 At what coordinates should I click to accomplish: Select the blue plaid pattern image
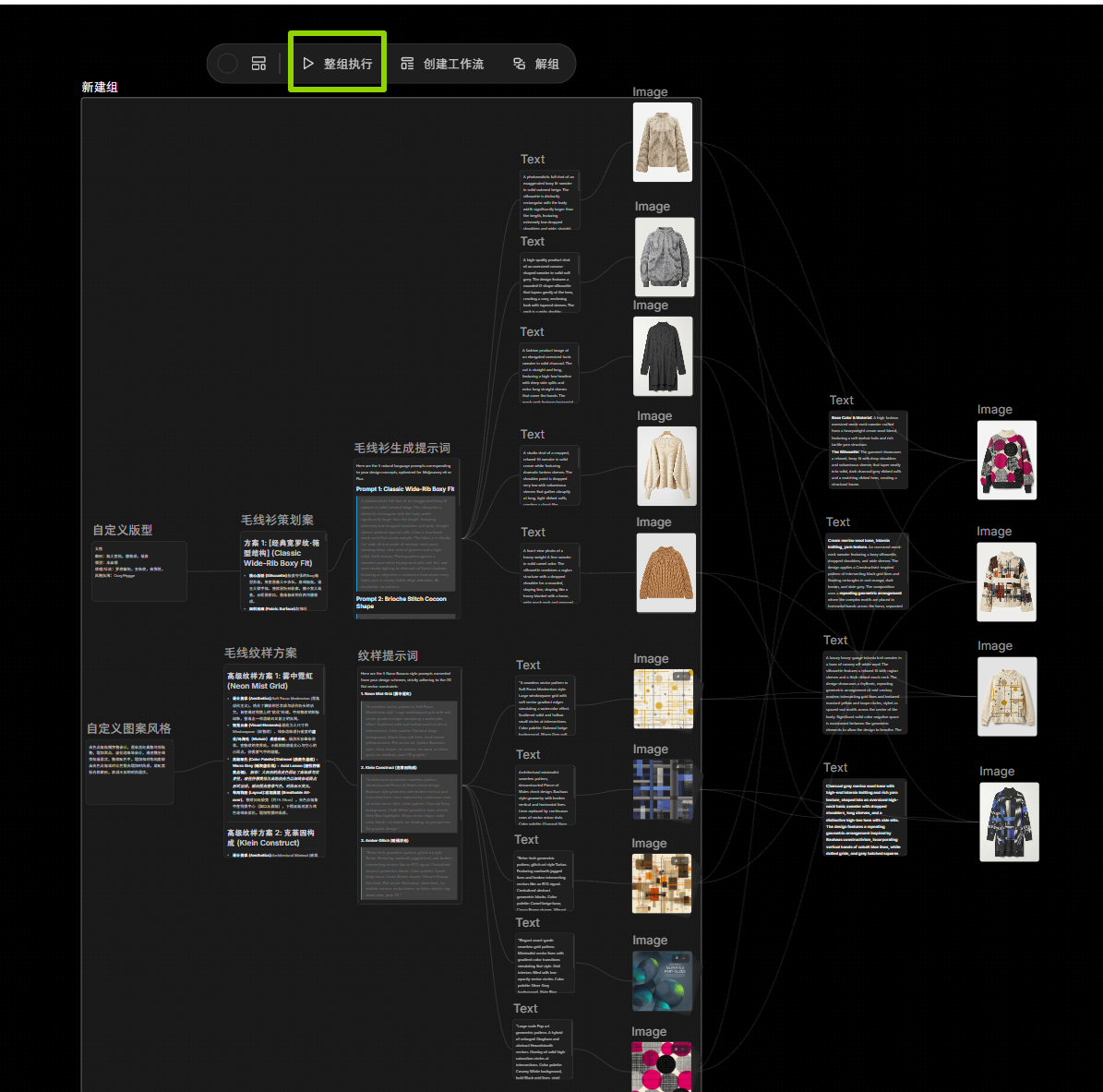663,790
